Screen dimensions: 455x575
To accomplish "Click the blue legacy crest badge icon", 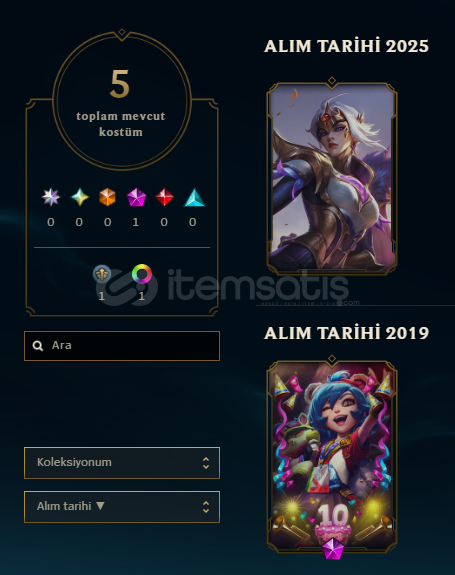I will tap(102, 274).
